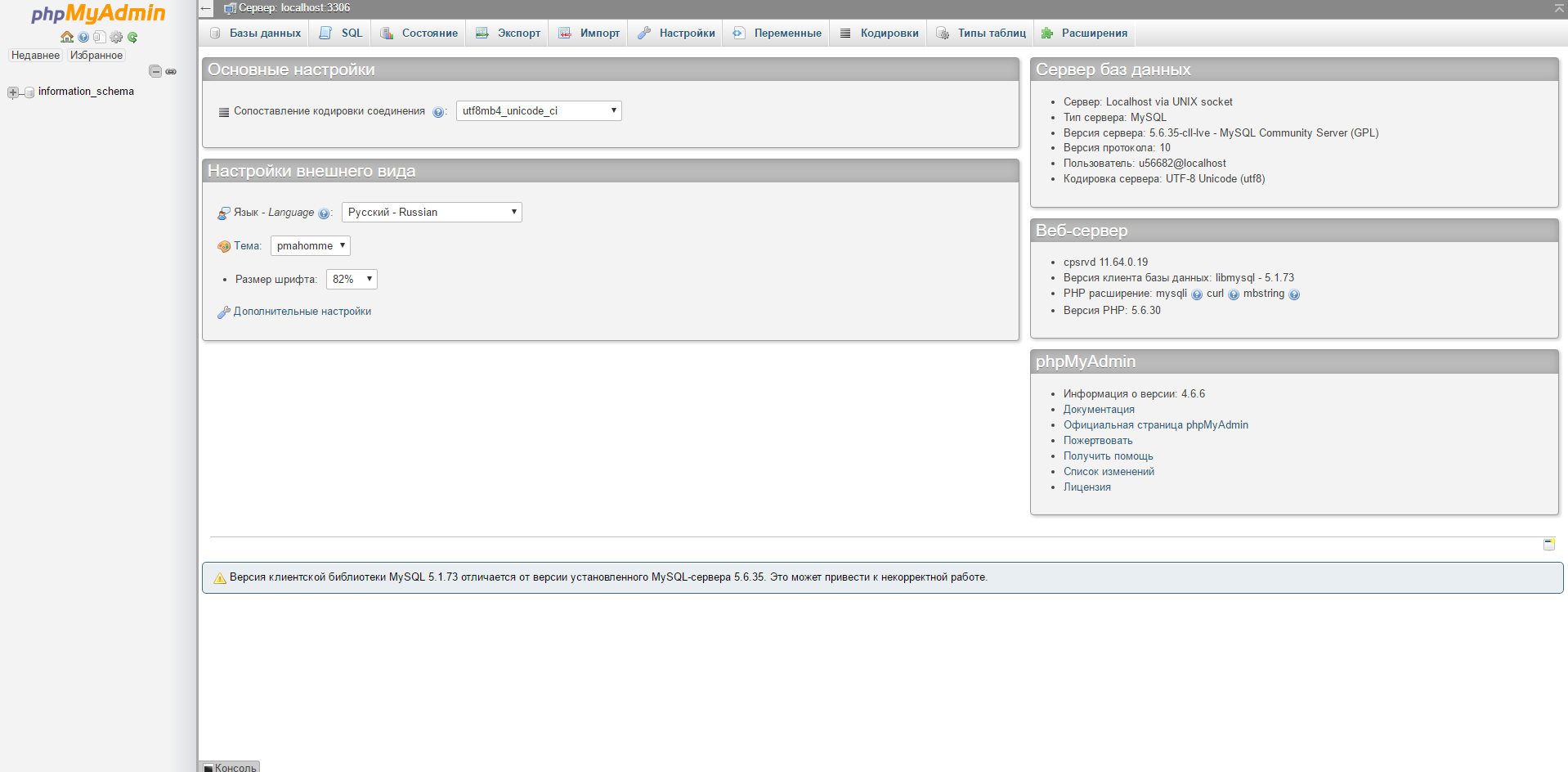Click help icon next to Язык - Language
1568x772 pixels.
click(324, 213)
